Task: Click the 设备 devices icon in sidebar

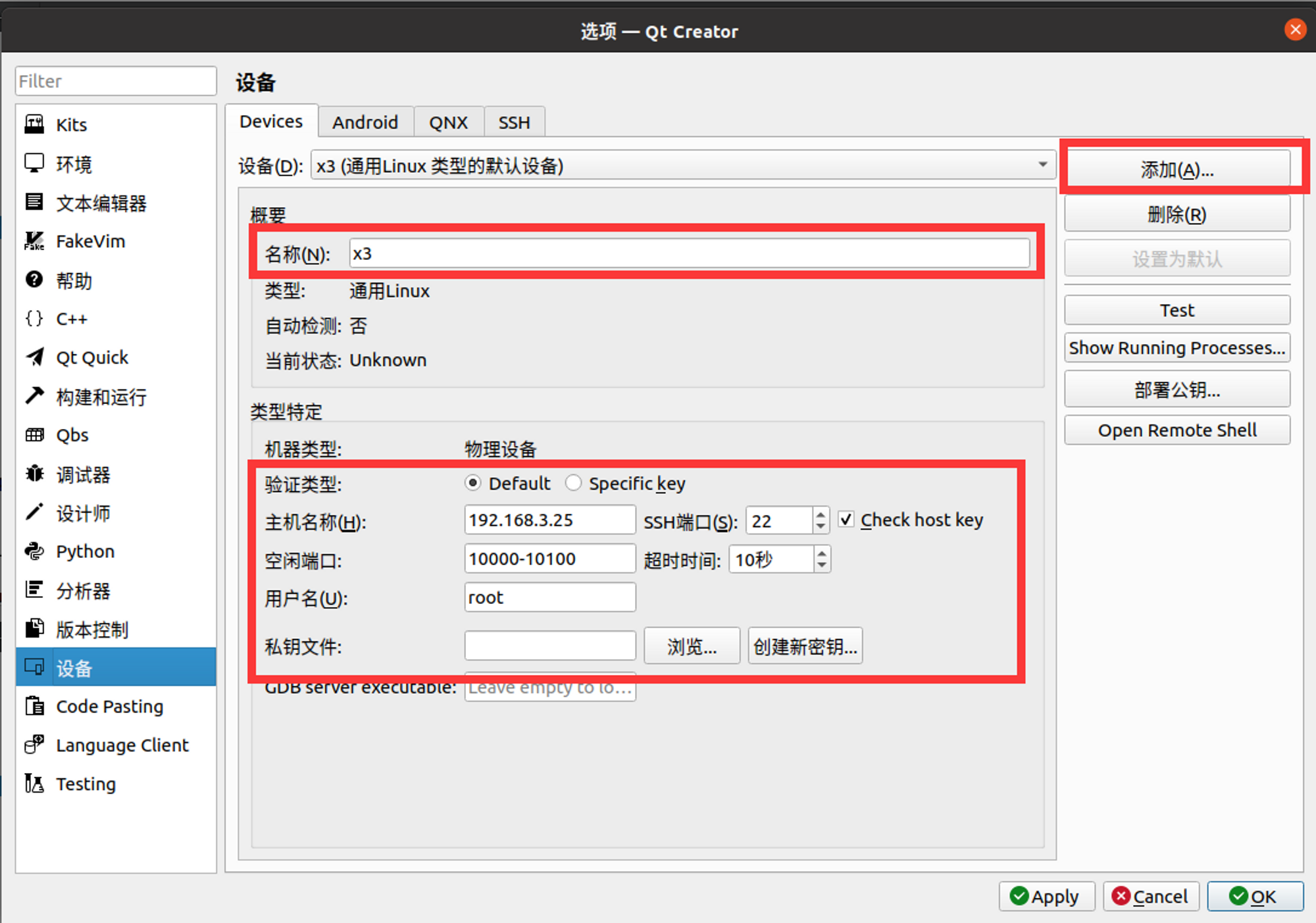Action: (34, 668)
